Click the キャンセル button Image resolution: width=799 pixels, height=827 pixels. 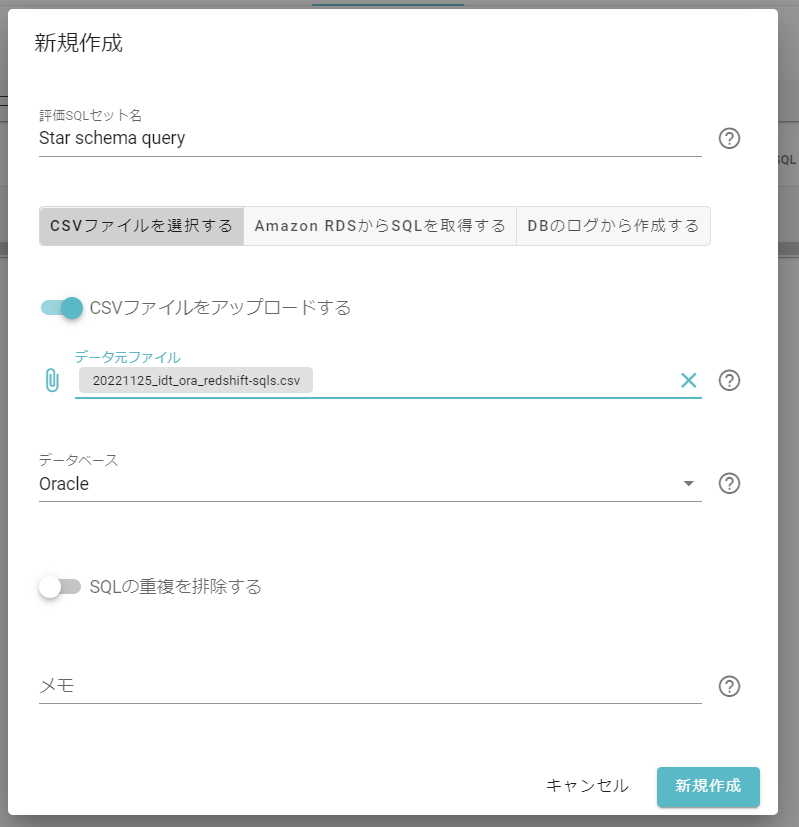(587, 786)
